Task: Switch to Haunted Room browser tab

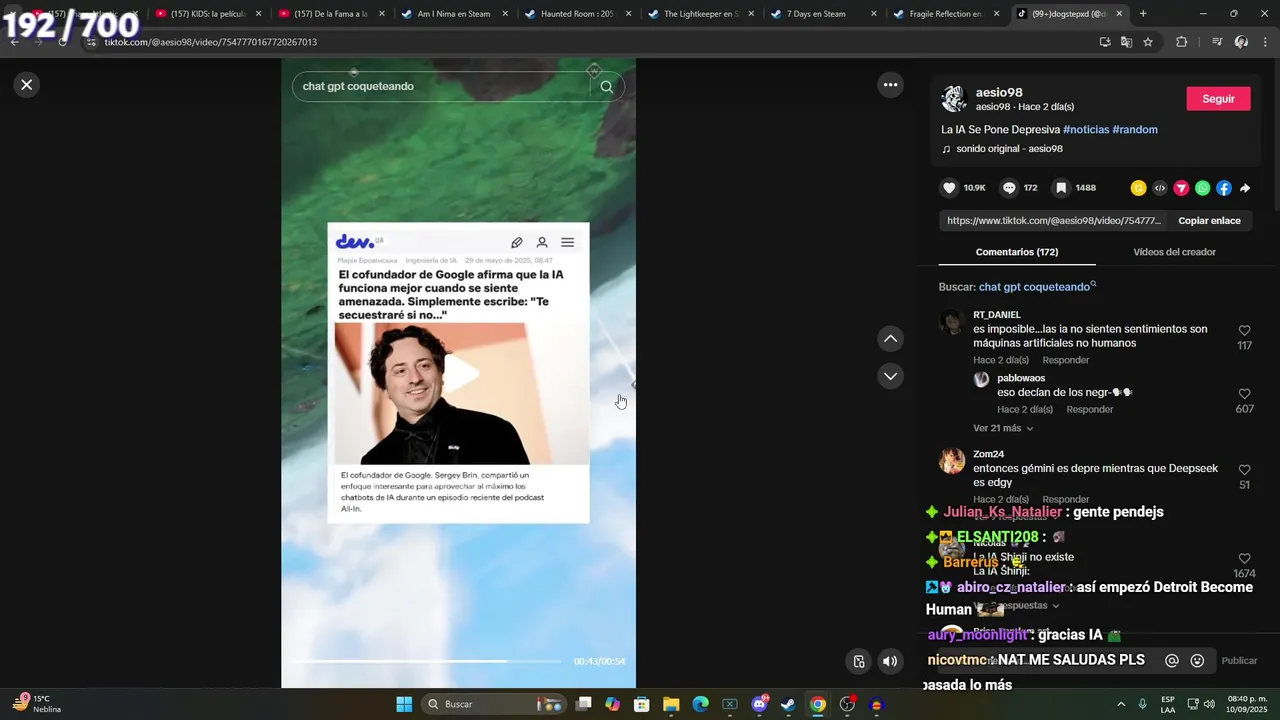Action: coord(576,14)
